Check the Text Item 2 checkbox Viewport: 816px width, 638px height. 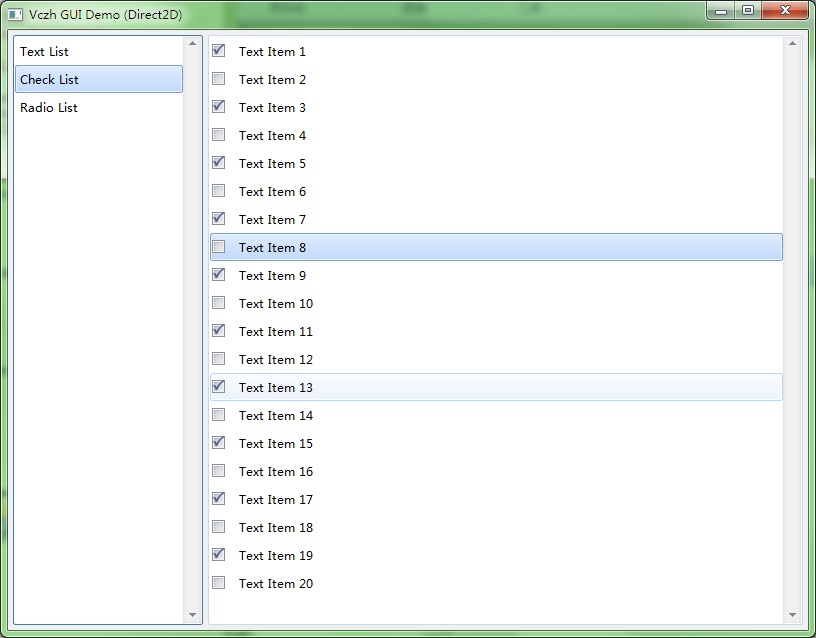(219, 79)
